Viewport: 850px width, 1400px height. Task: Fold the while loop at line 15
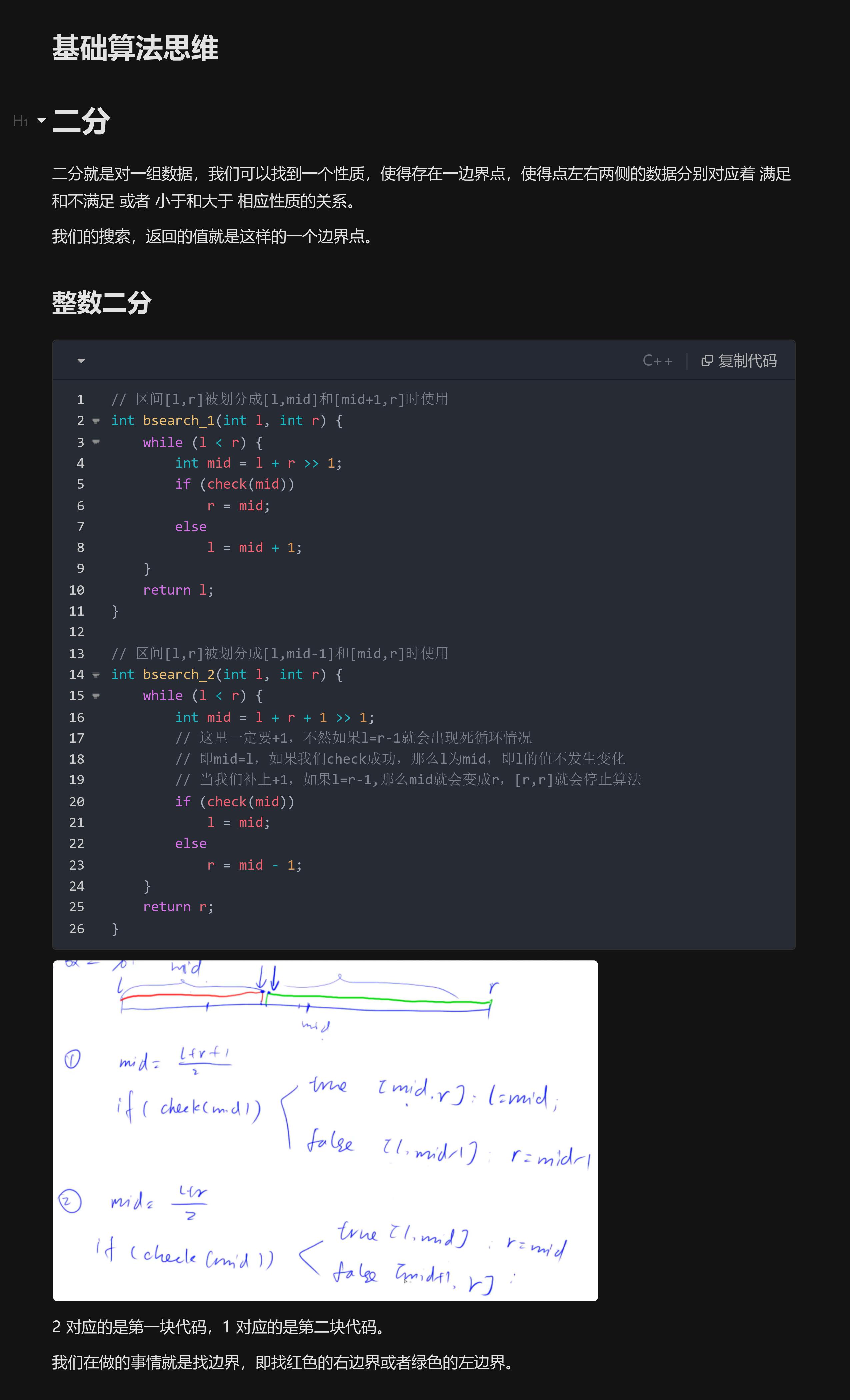96,696
